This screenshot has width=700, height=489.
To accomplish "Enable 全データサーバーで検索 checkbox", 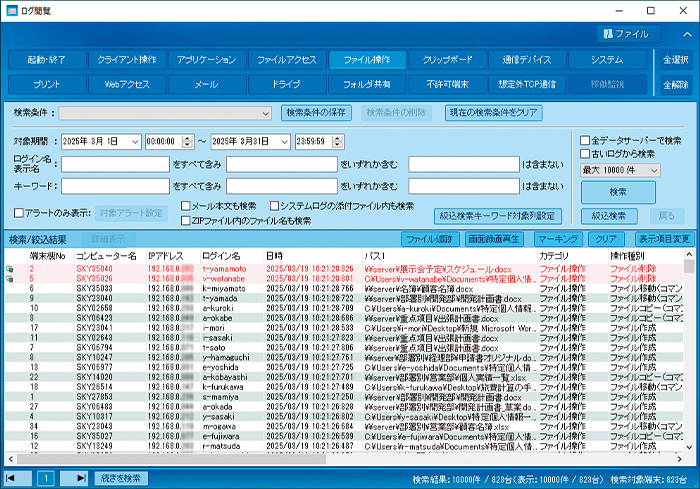I will pos(585,141).
